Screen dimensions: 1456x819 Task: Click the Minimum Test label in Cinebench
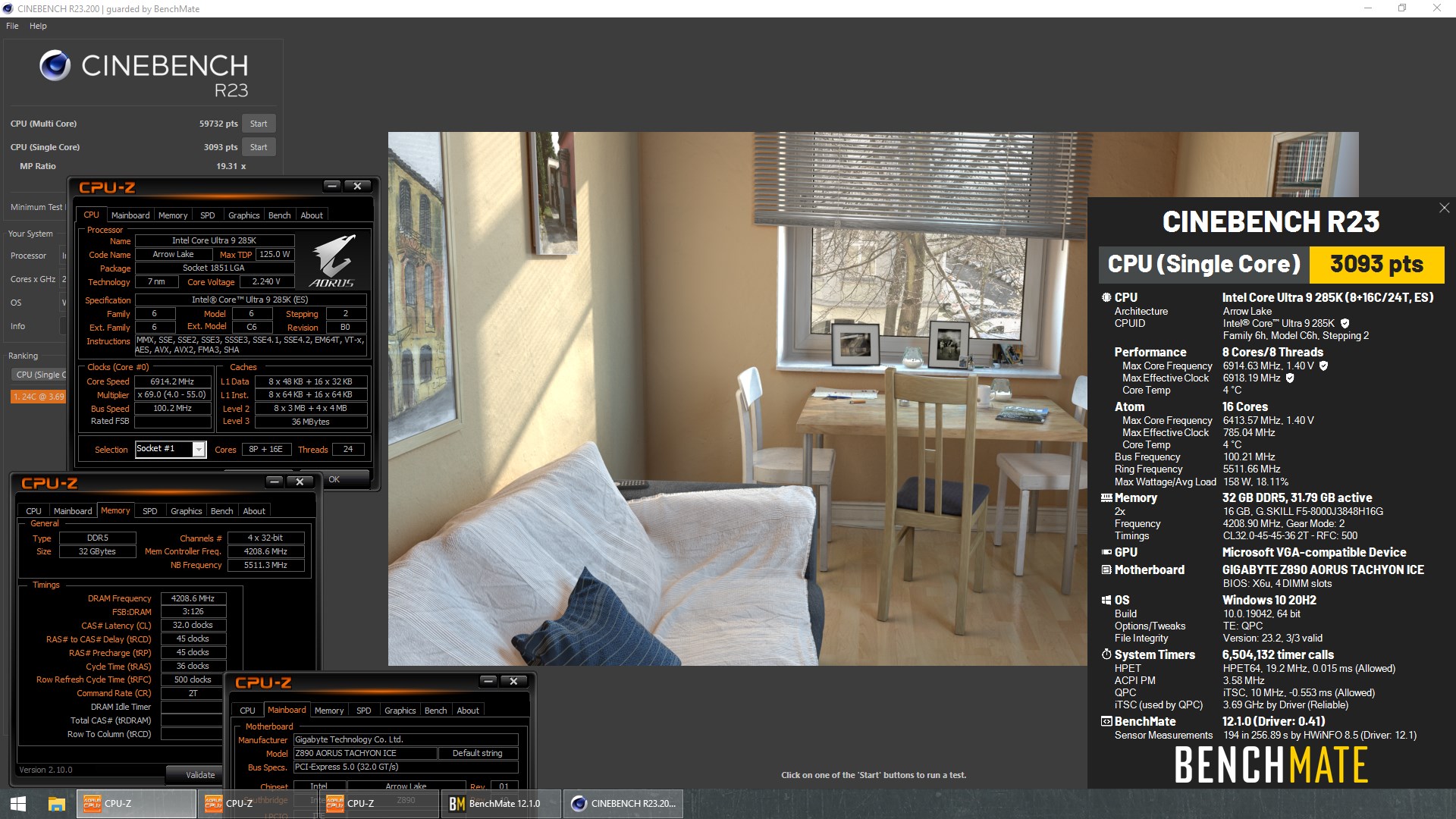pyautogui.click(x=36, y=207)
